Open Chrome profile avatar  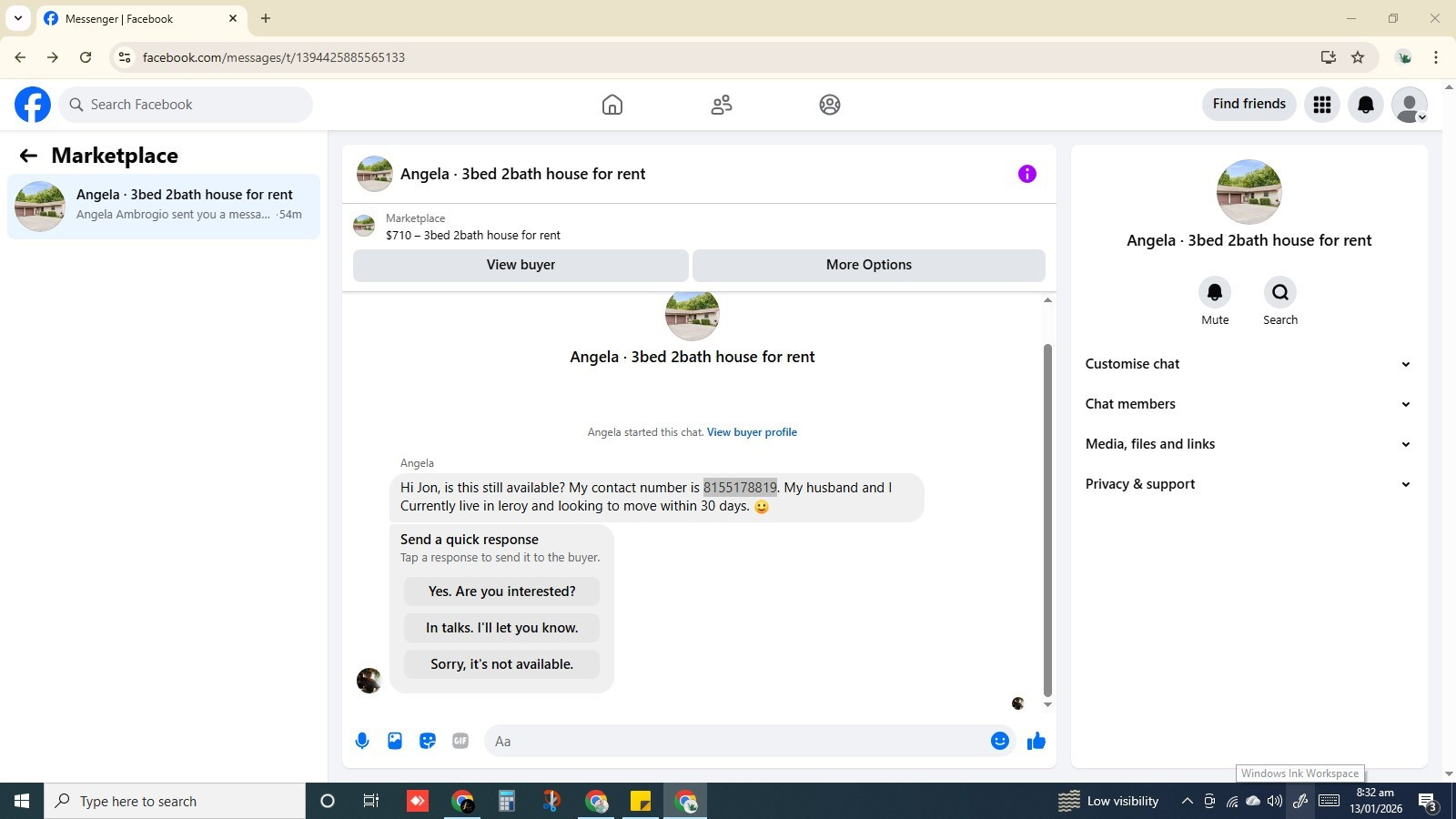tap(1404, 57)
